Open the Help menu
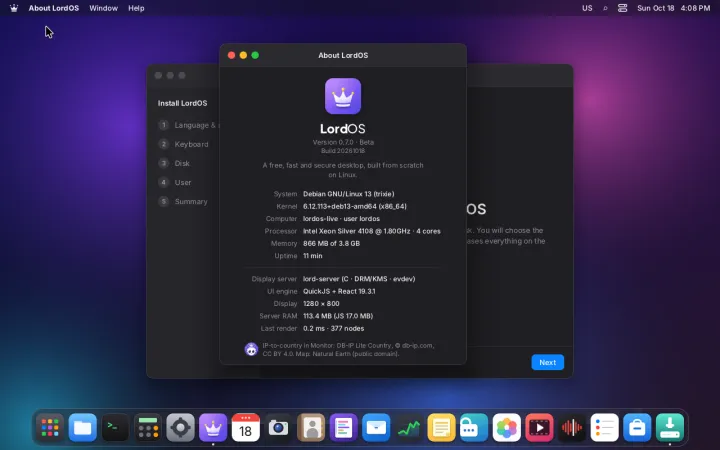The image size is (720, 450). (136, 8)
